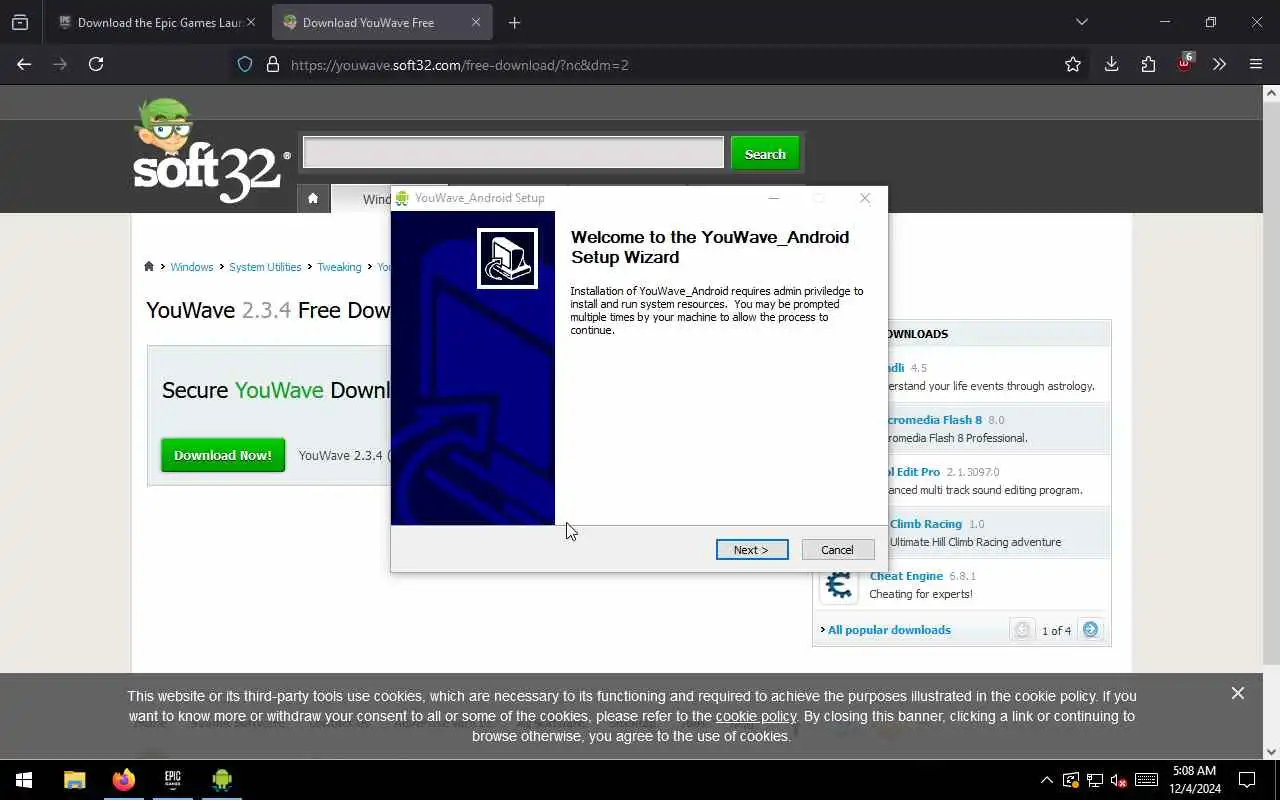Close the Epic Games Launcher tab
This screenshot has height=800, width=1280.
pyautogui.click(x=251, y=22)
